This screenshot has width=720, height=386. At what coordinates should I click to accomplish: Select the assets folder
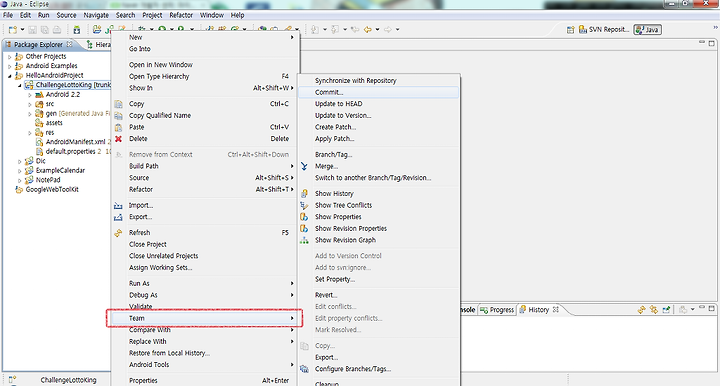coord(54,123)
